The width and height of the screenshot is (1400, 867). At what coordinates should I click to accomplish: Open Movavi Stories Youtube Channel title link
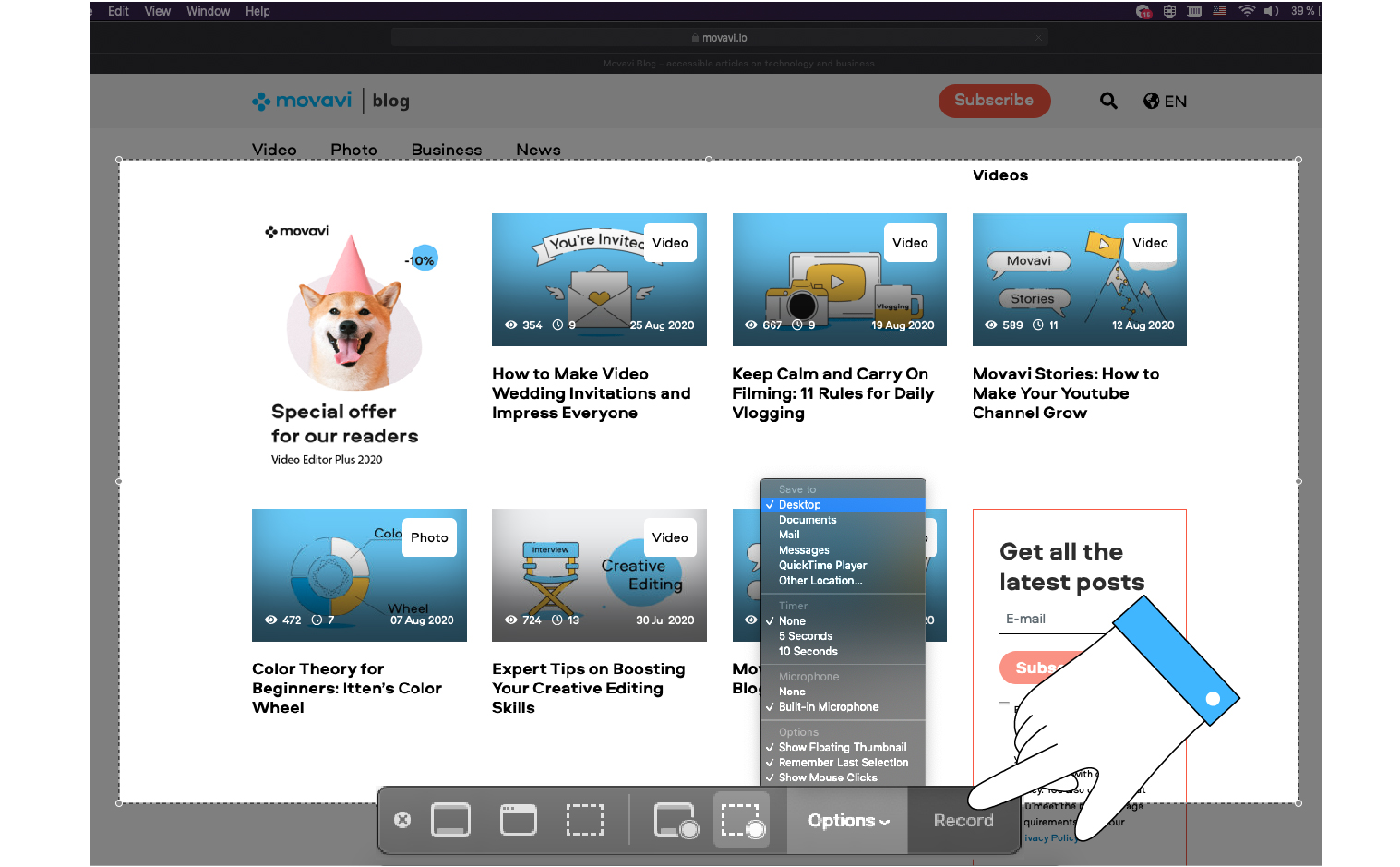coord(1066,393)
